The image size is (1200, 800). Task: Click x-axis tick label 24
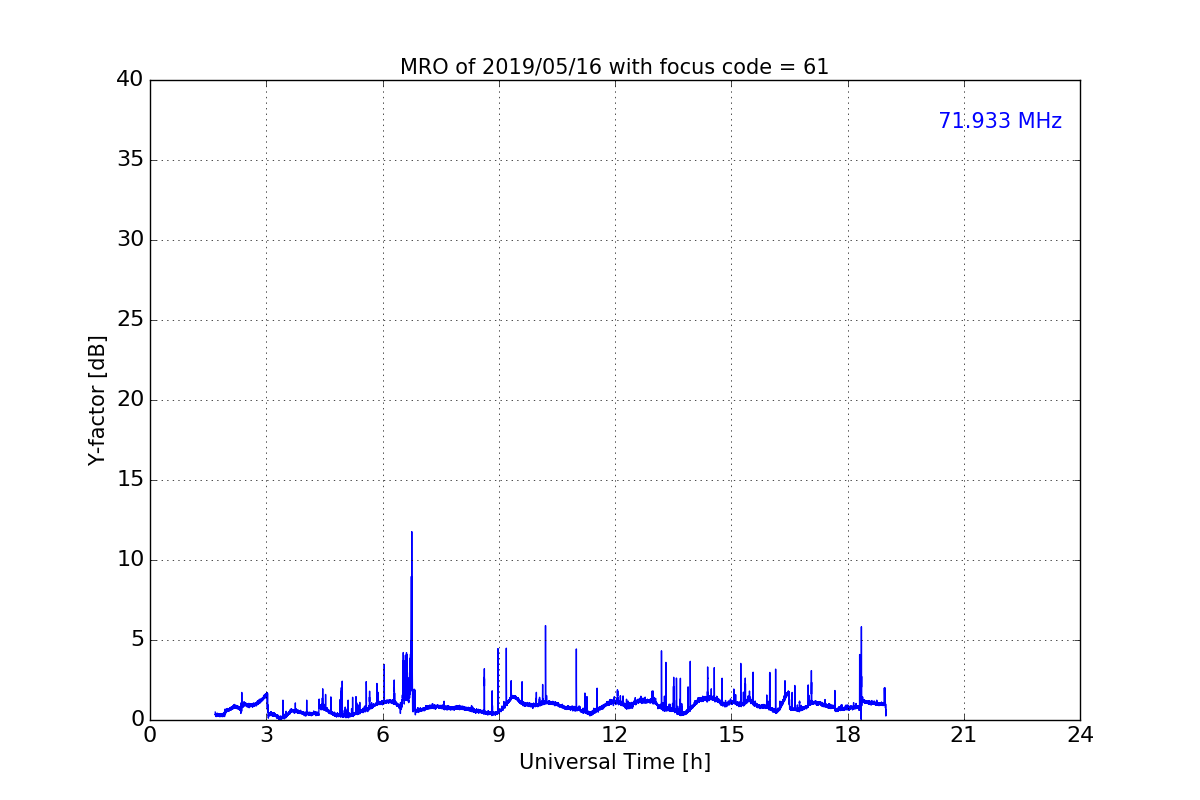coord(1080,735)
